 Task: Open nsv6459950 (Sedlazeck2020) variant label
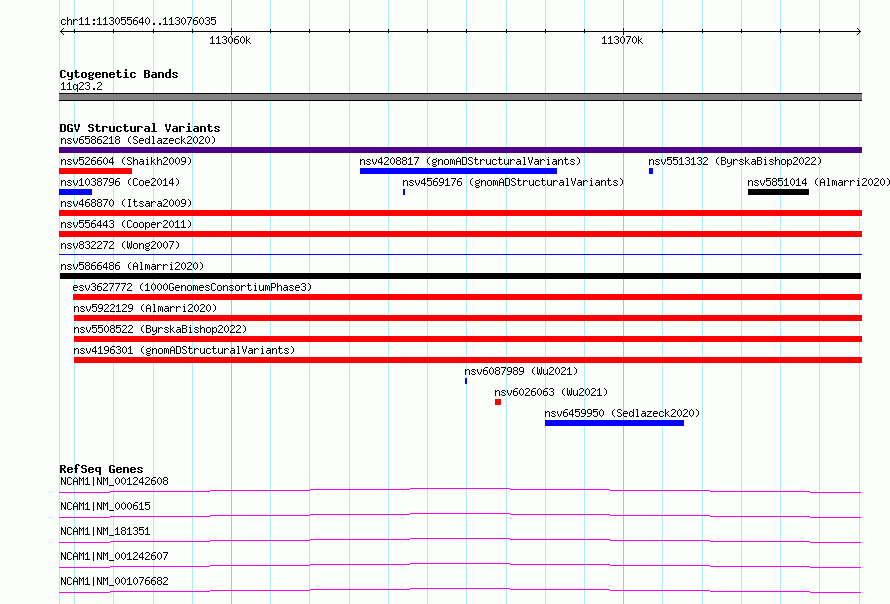[x=622, y=413]
